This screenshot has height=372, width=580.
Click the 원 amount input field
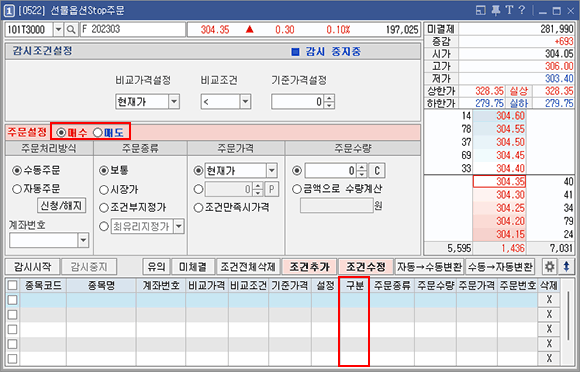(x=337, y=206)
